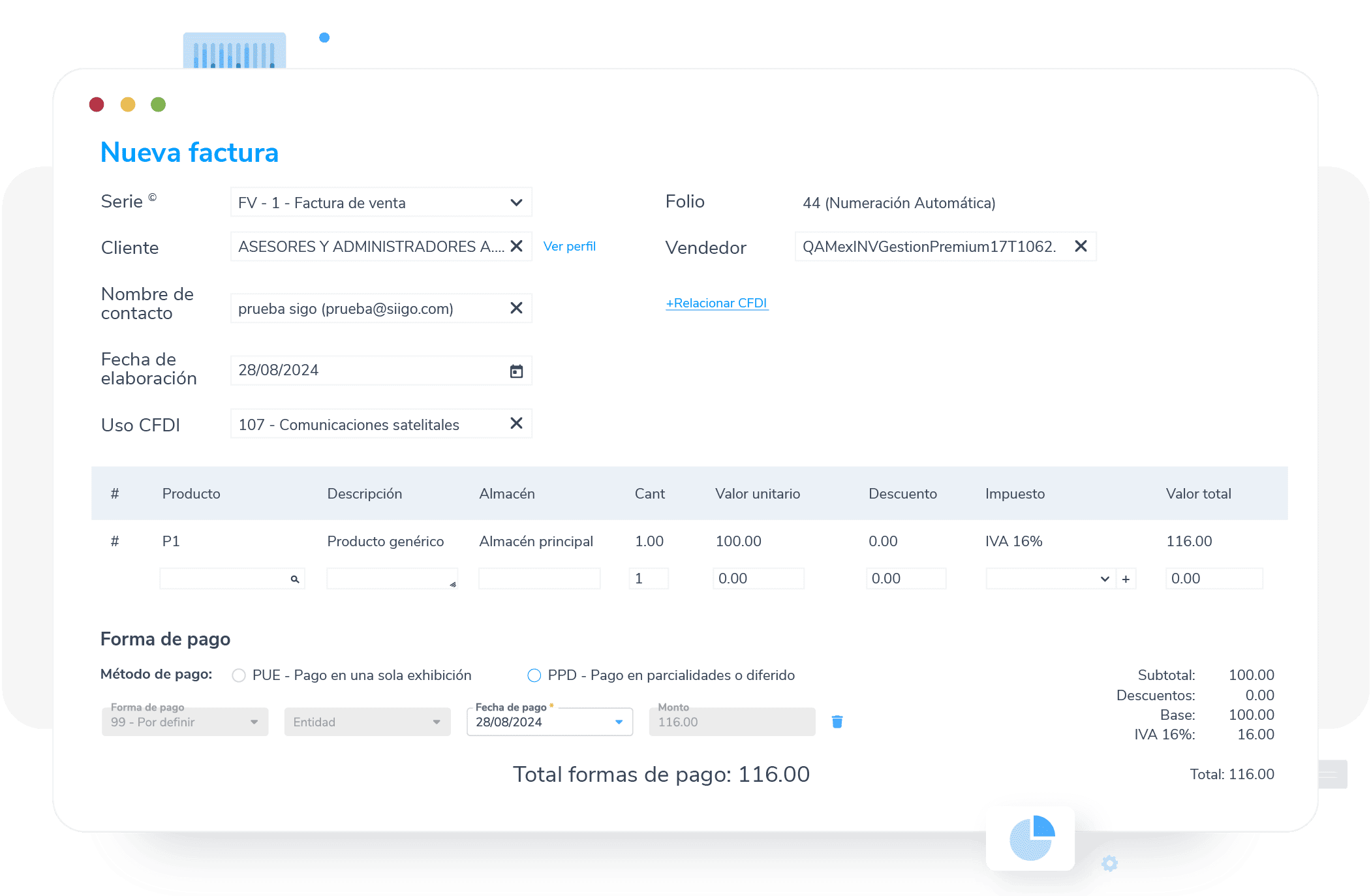This screenshot has height=896, width=1371.
Task: Select PUE - Pago en una sola exhibición
Action: pos(239,675)
